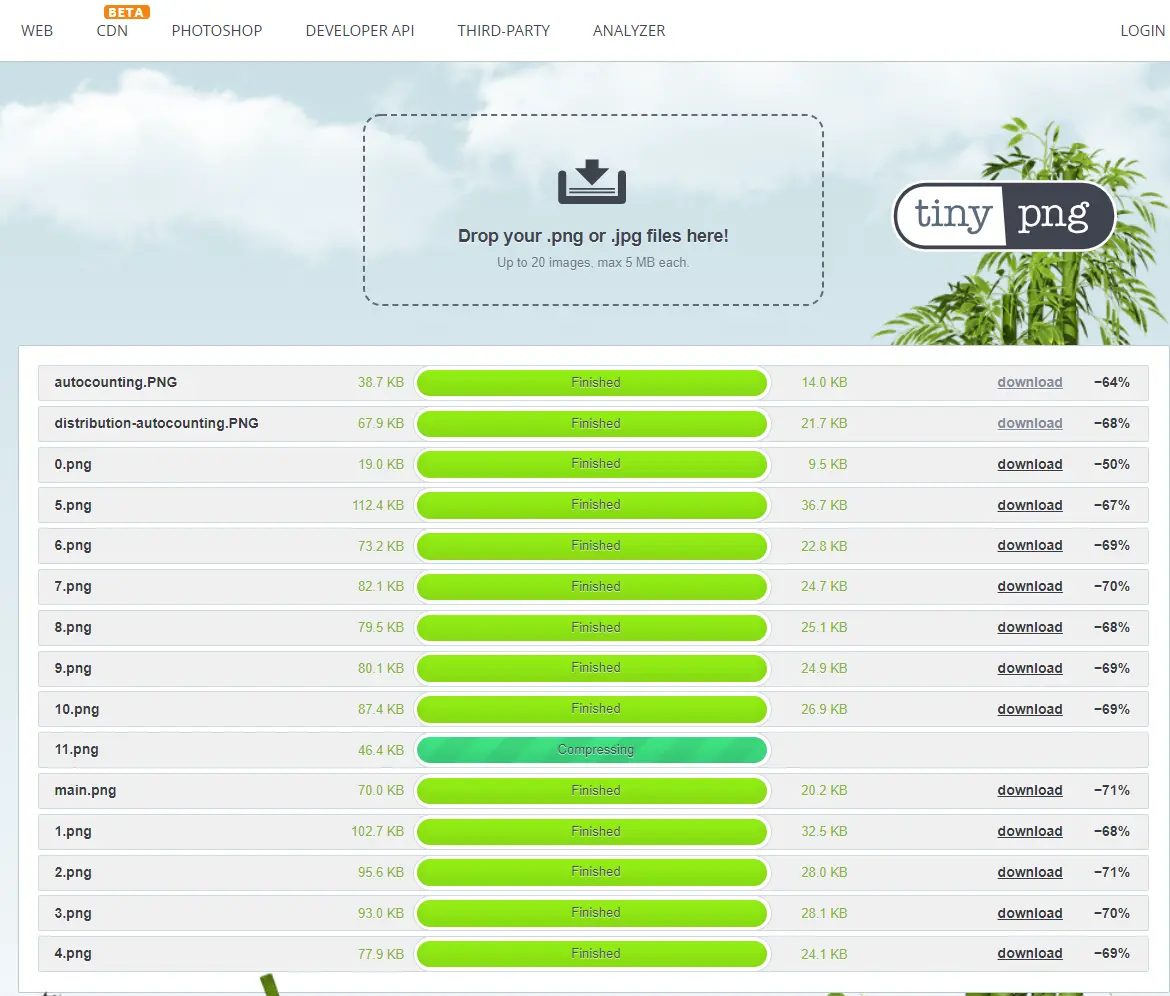Click 'Up to 20 images, max 5 MB each' text
This screenshot has height=996, width=1170.
pyautogui.click(x=593, y=263)
